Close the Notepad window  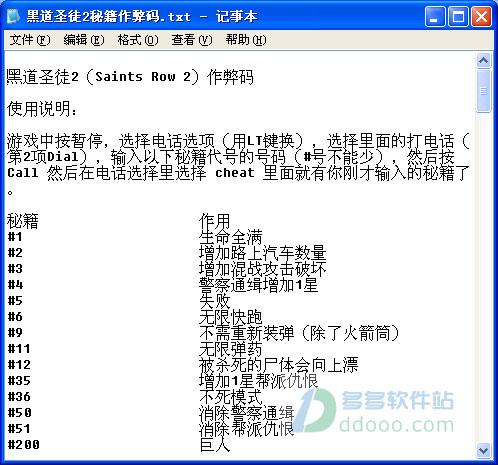pos(481,16)
